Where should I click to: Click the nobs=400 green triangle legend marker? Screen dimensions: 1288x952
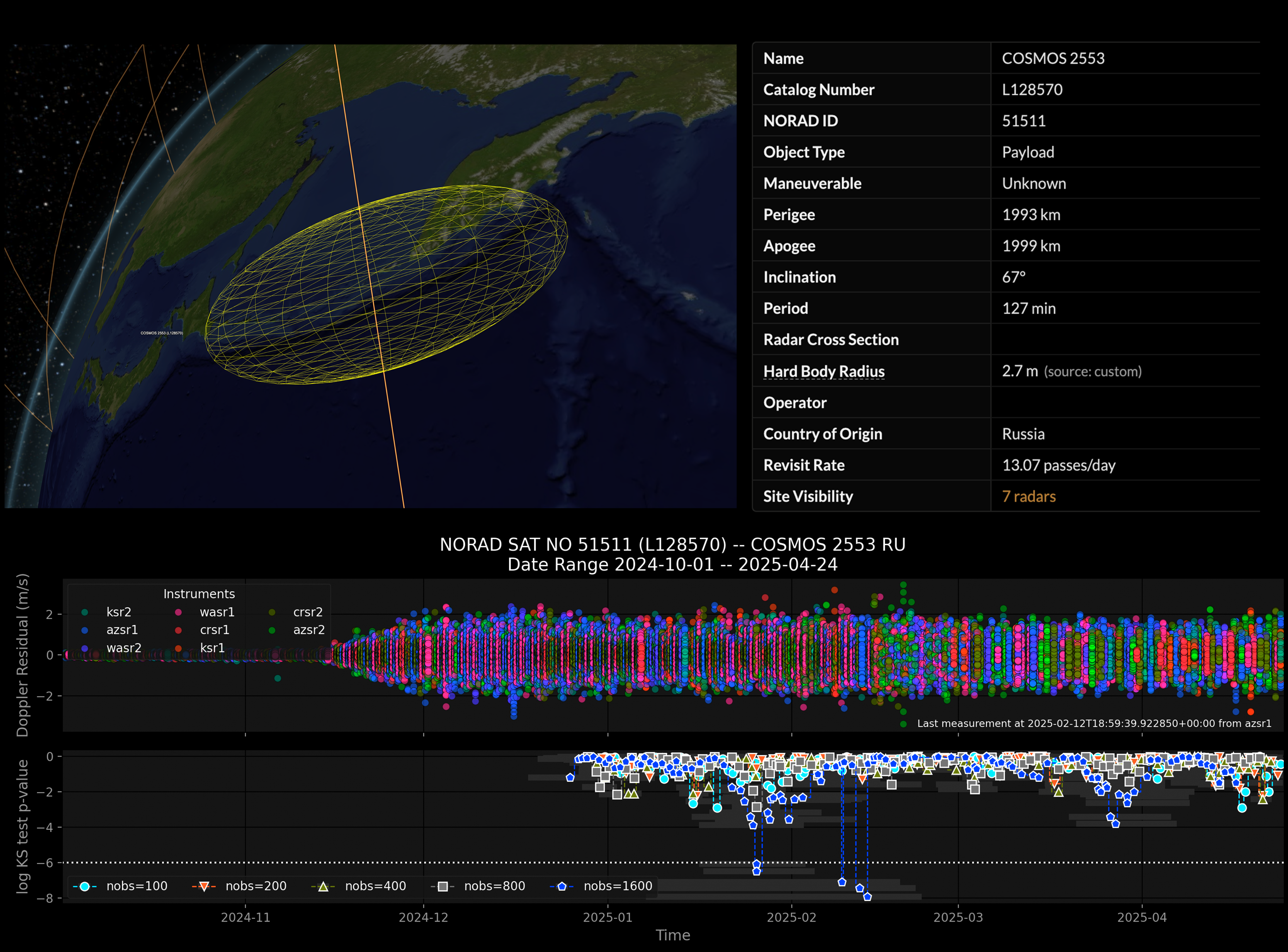point(323,886)
